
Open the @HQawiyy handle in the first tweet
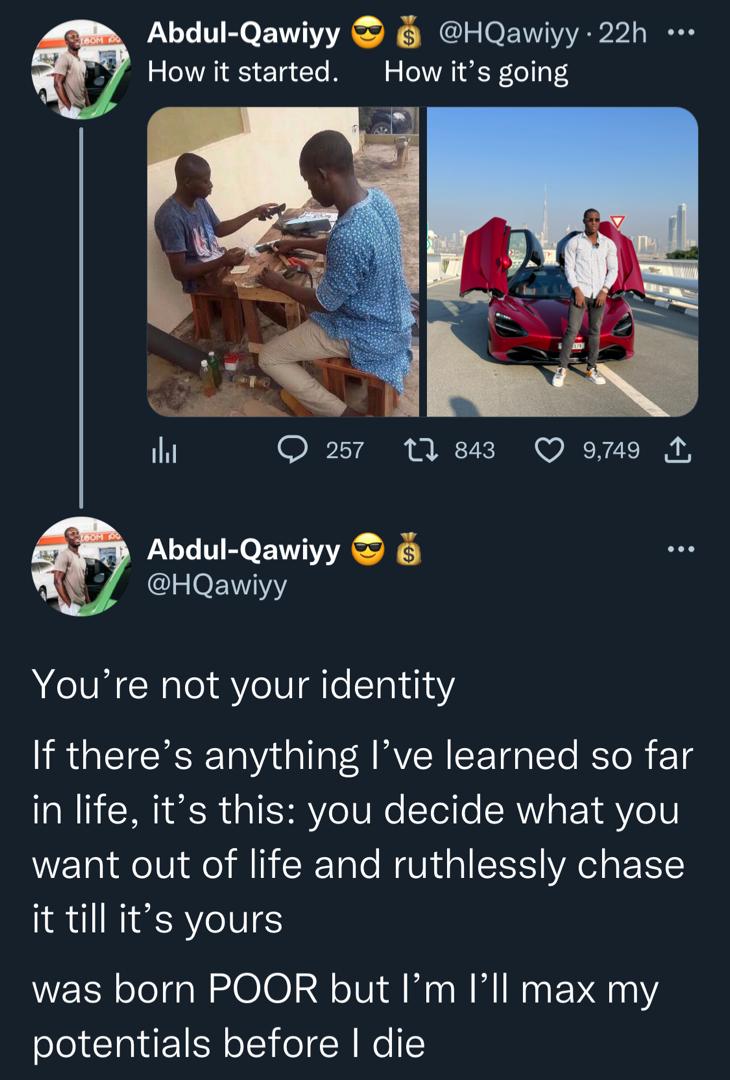[x=508, y=33]
